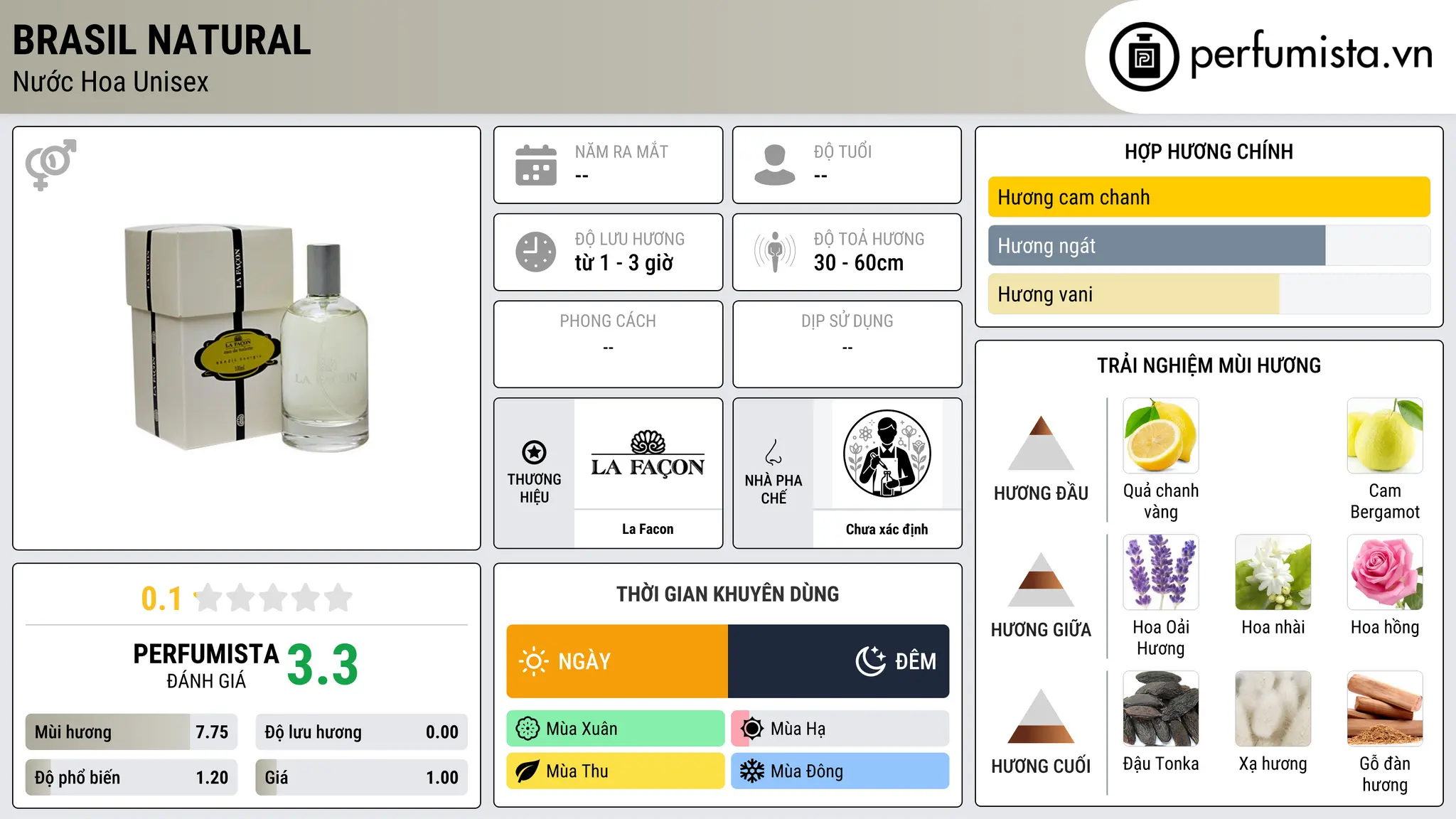1456x819 pixels.
Task: Click the moon icon in the Đêm bar
Action: pos(871,661)
